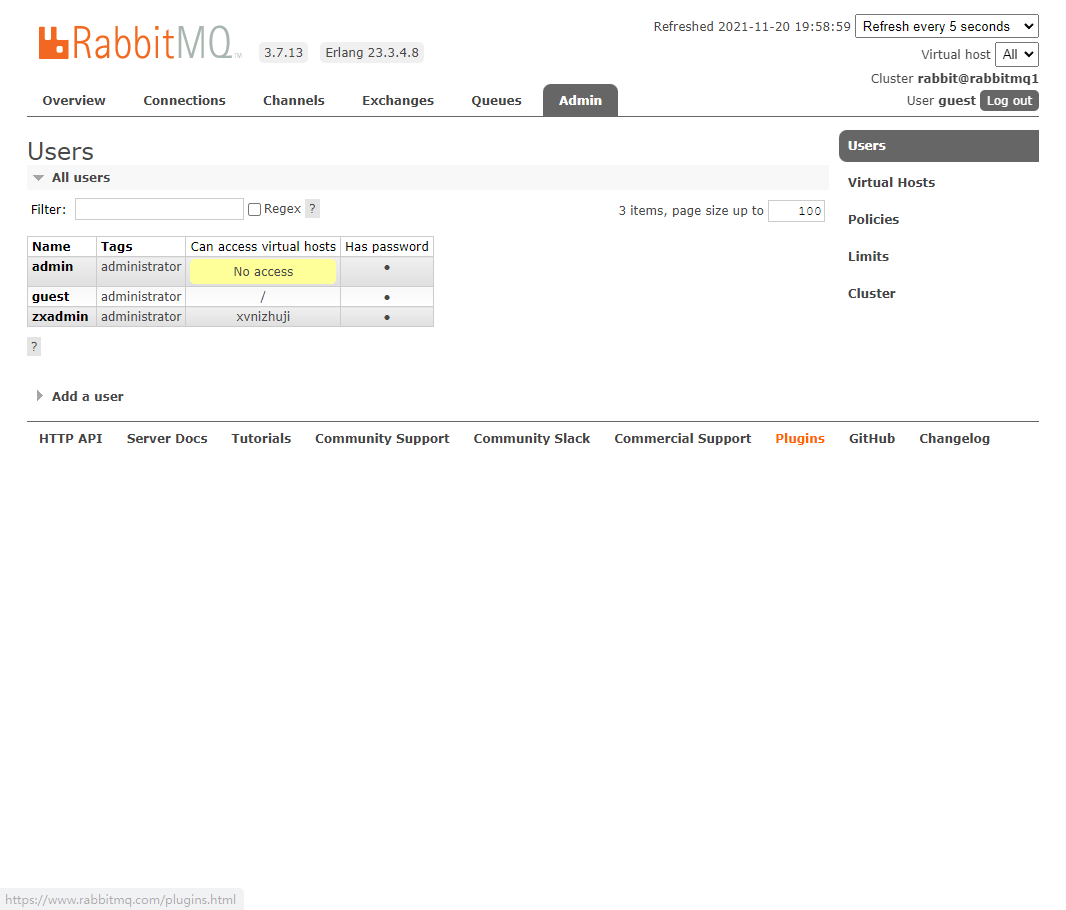This screenshot has height=910, width=1066.
Task: Open Virtual Hosts in the side menu
Action: point(891,183)
